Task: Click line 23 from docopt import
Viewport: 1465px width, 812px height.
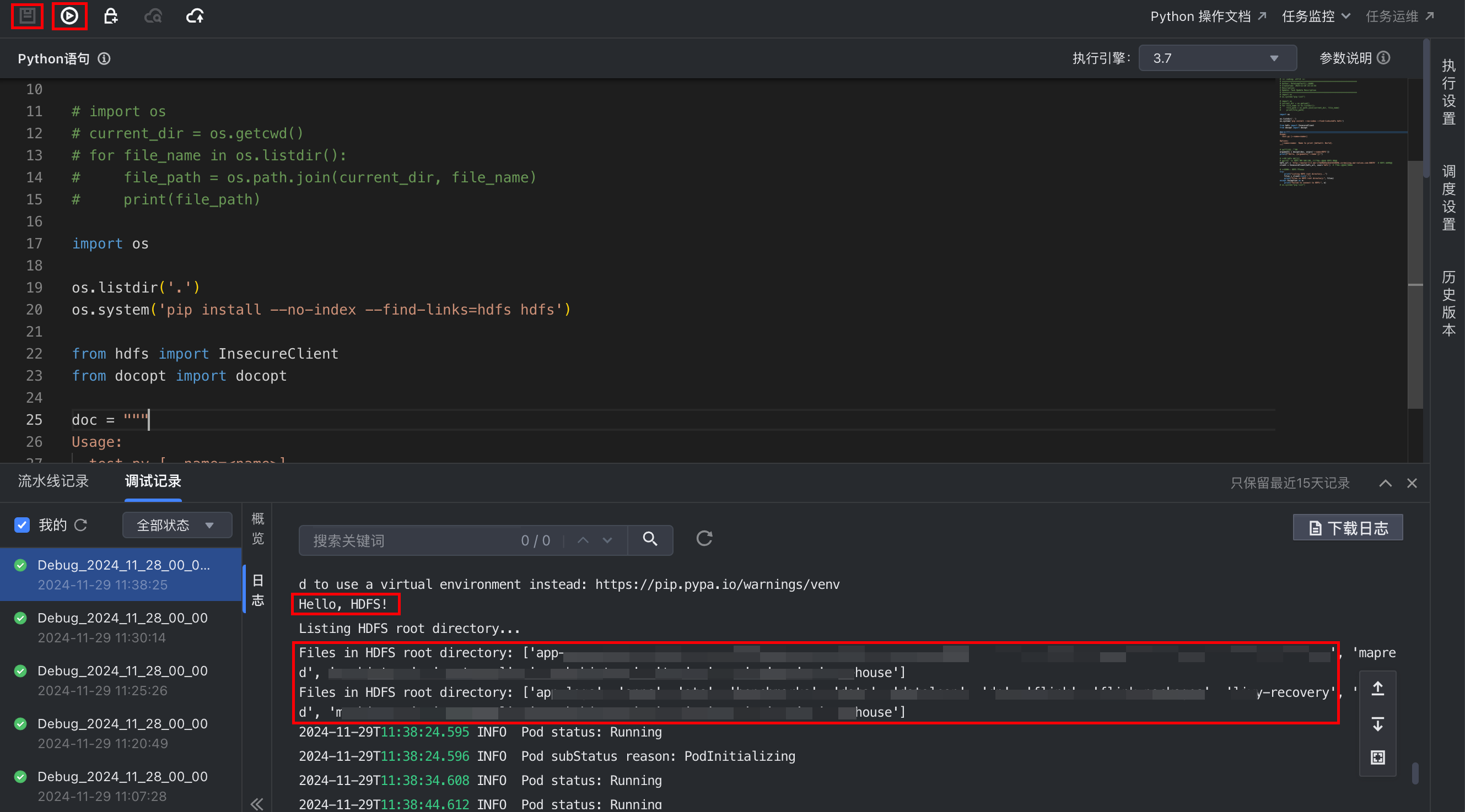Action: coord(179,376)
